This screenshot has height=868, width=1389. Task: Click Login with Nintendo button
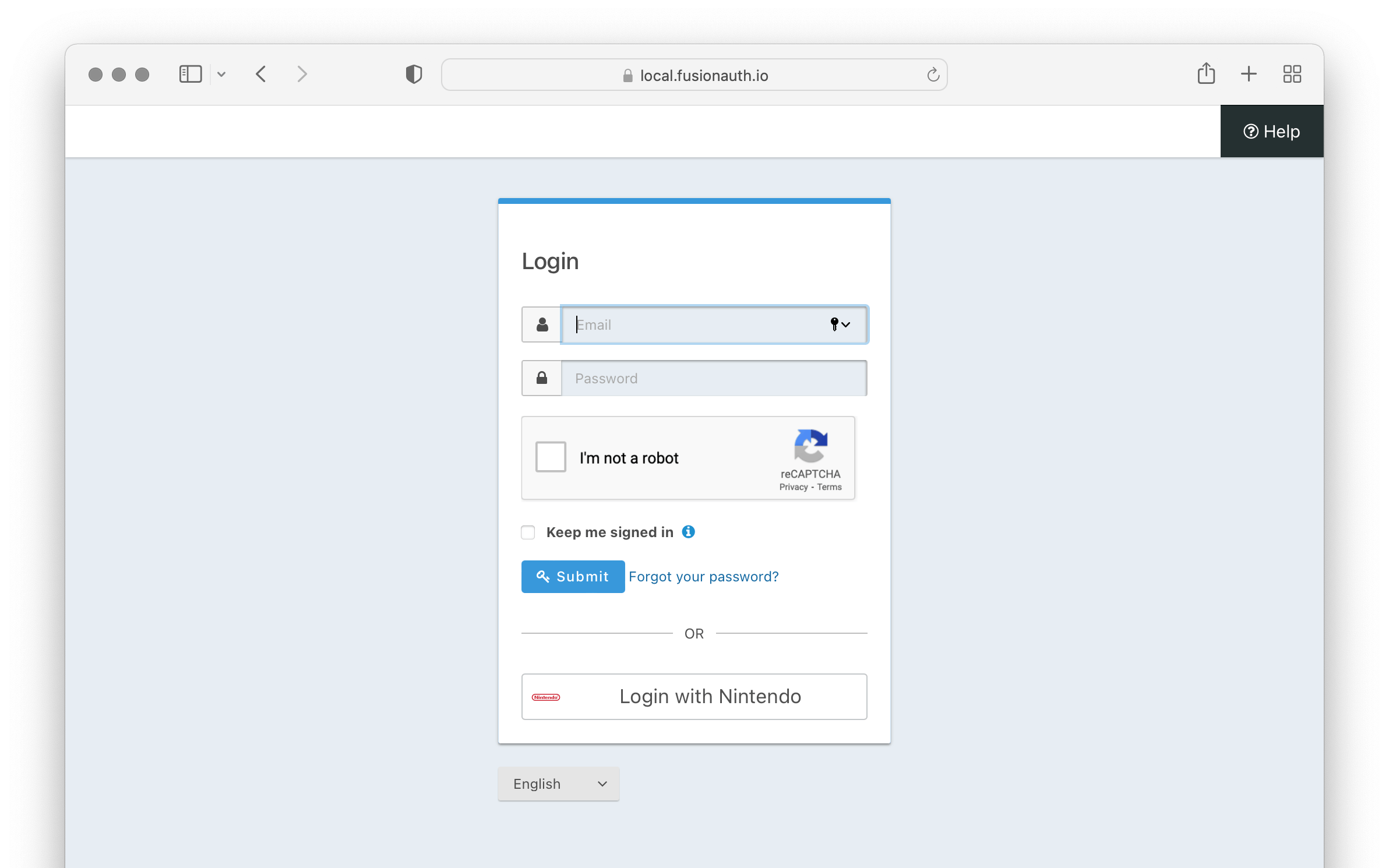[x=694, y=696]
